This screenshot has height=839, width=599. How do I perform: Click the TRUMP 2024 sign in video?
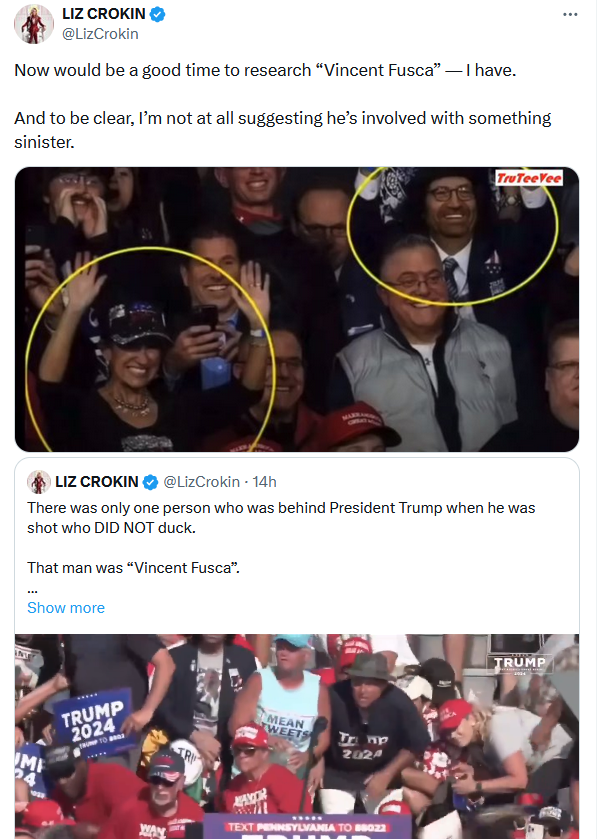click(93, 720)
